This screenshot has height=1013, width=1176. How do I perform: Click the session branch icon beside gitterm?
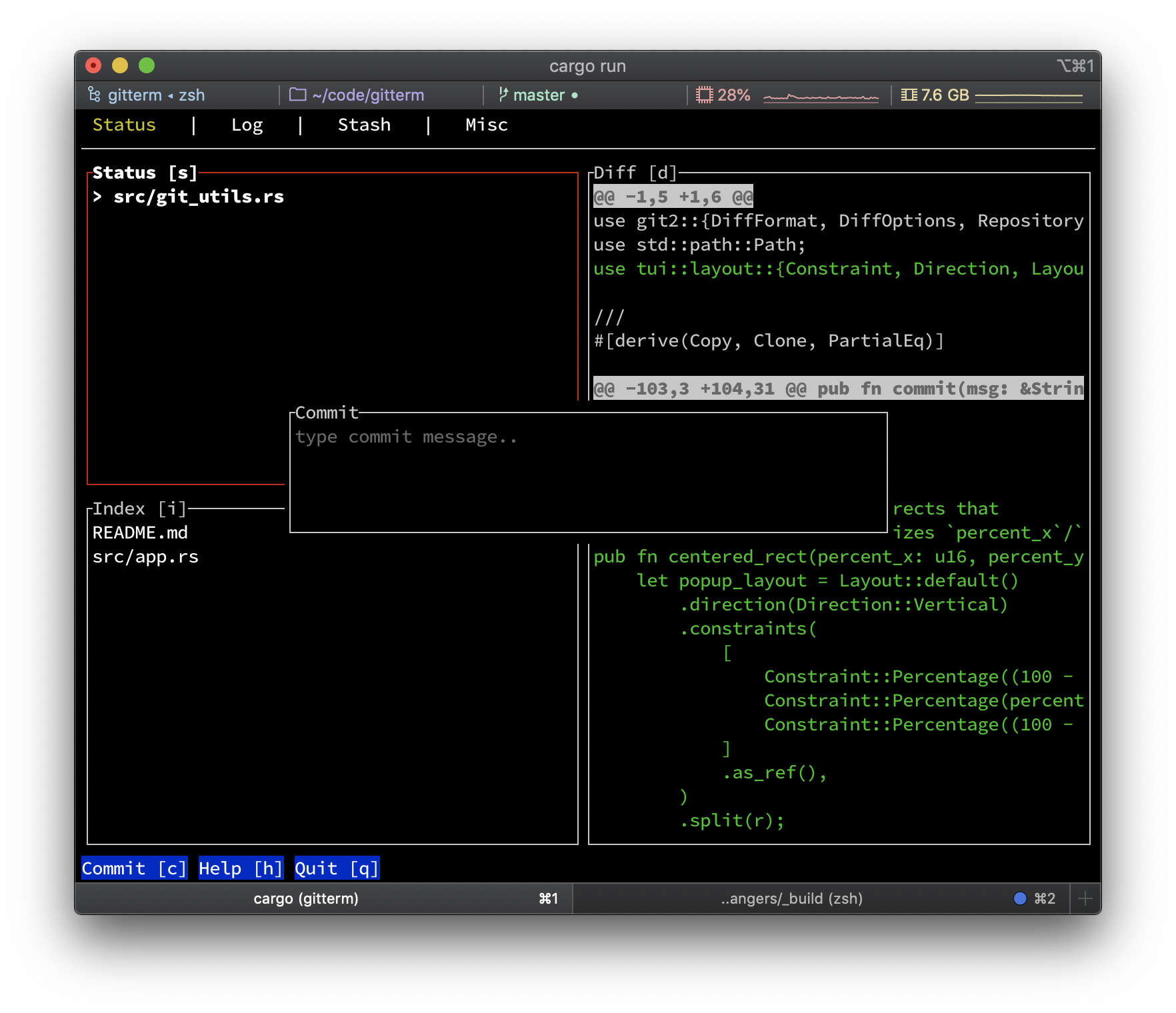[x=94, y=95]
